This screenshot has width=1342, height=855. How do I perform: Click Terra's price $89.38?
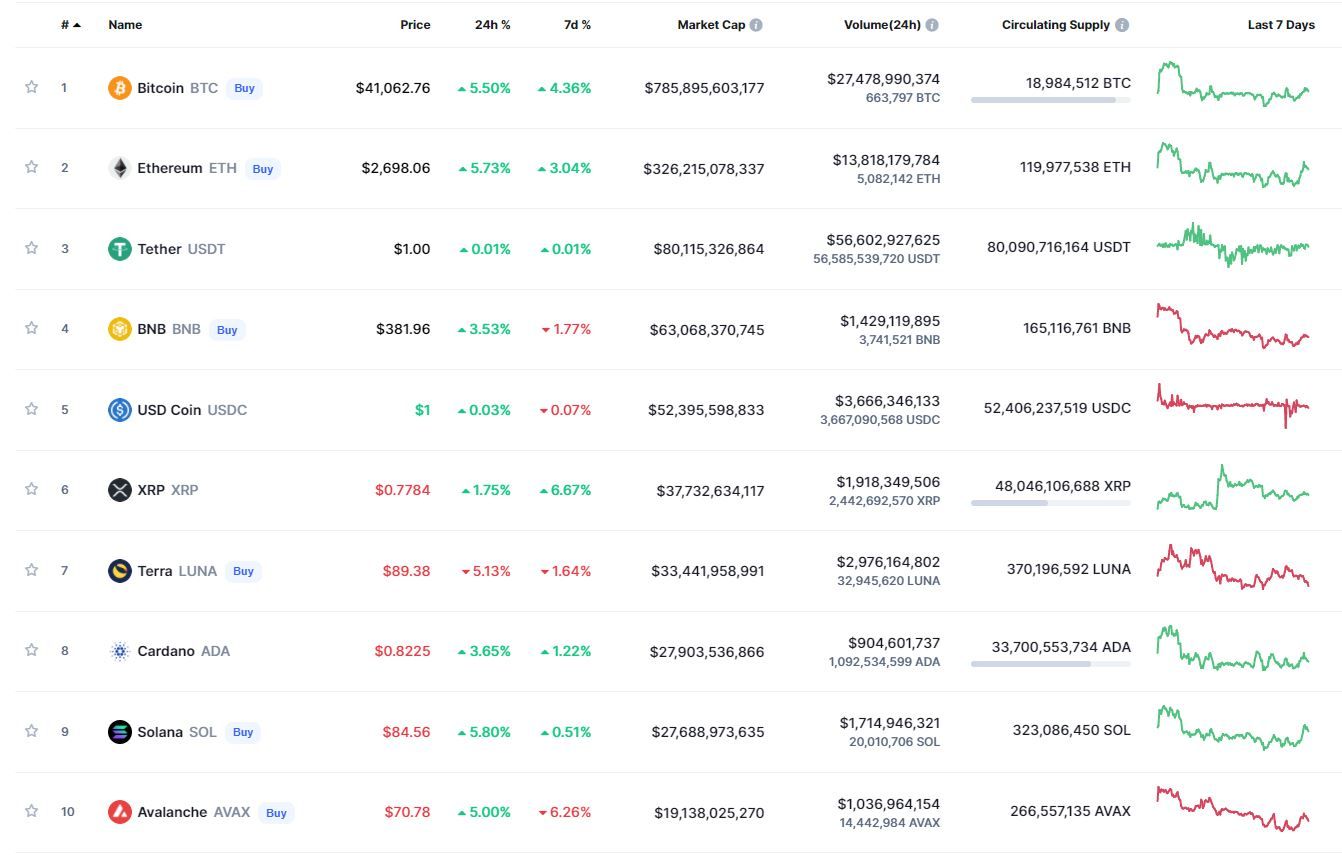tap(406, 571)
